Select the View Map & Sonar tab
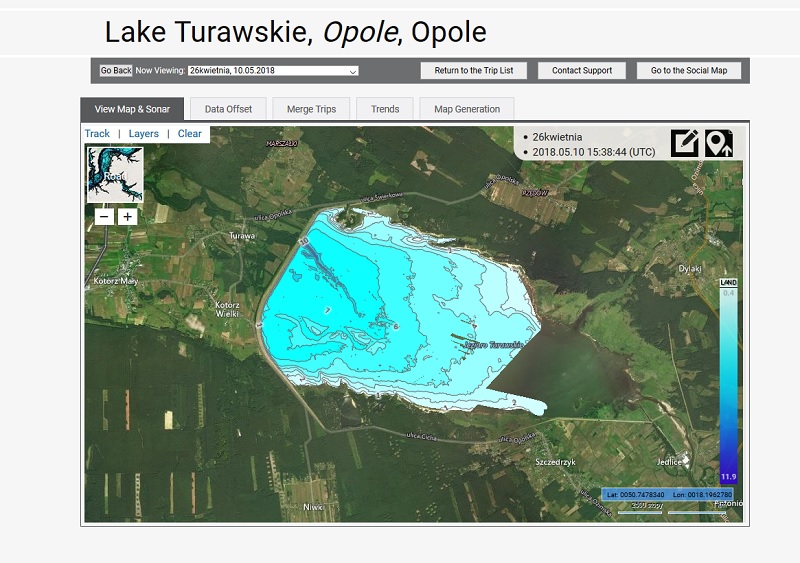The width and height of the screenshot is (800, 563). point(132,109)
